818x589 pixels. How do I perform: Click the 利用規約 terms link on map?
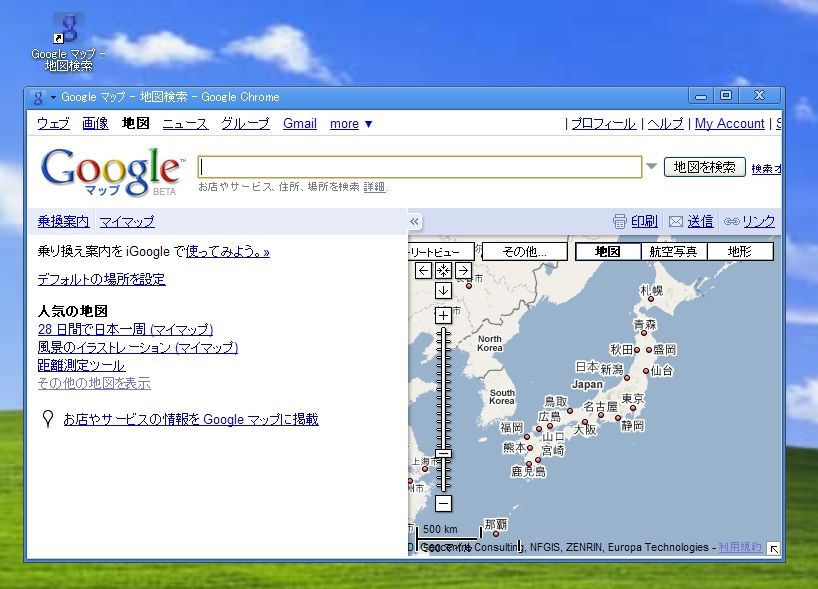tap(740, 547)
